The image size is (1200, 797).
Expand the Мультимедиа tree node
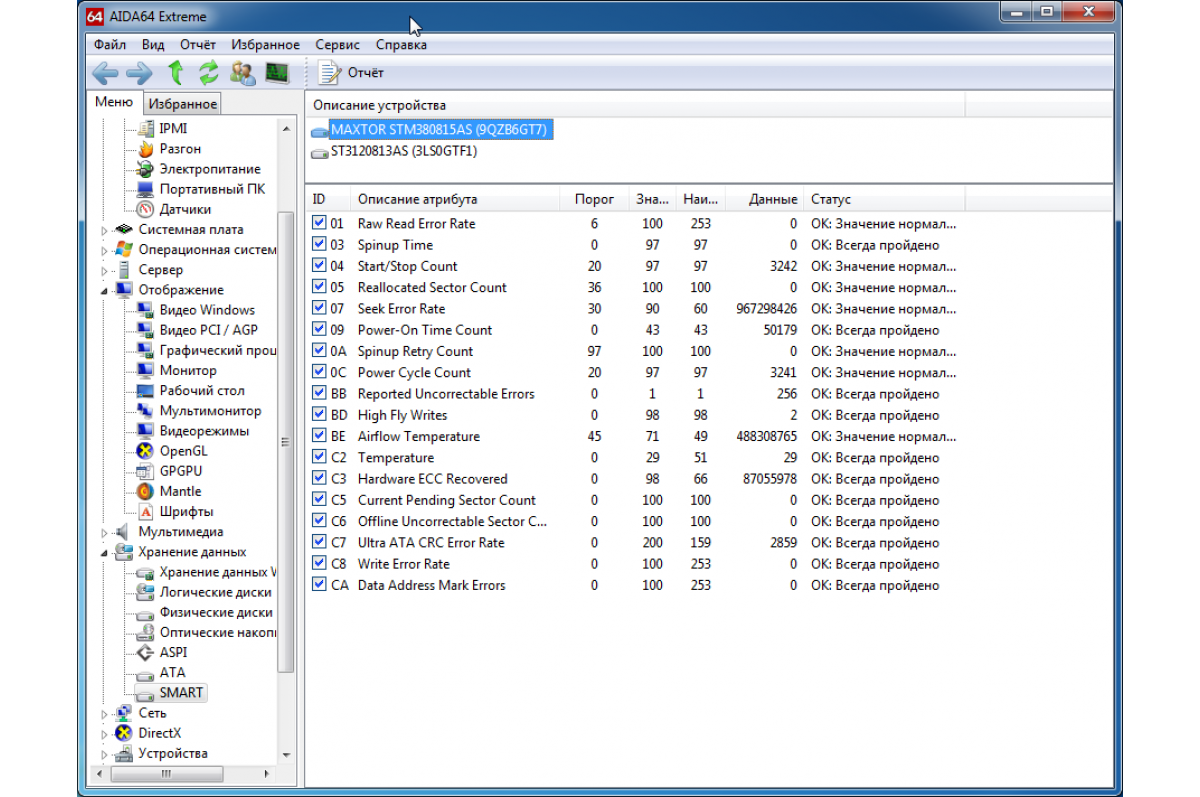pyautogui.click(x=104, y=532)
